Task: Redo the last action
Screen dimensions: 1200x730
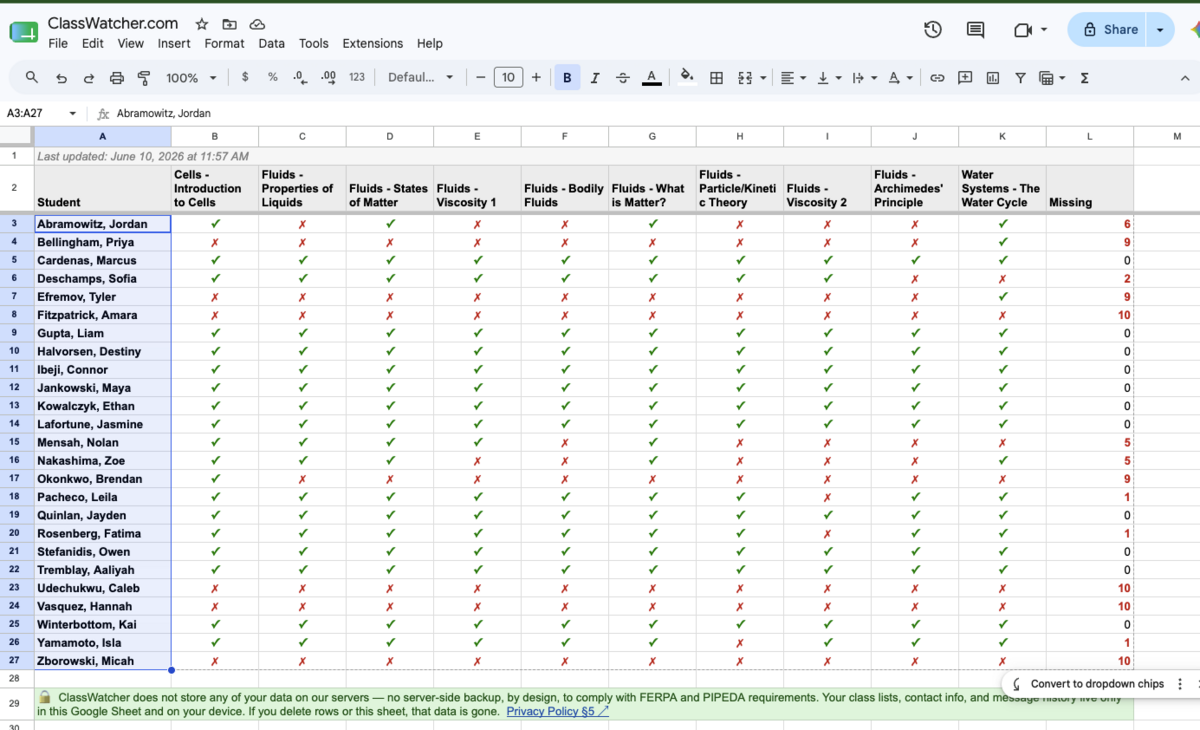Action: [x=88, y=77]
